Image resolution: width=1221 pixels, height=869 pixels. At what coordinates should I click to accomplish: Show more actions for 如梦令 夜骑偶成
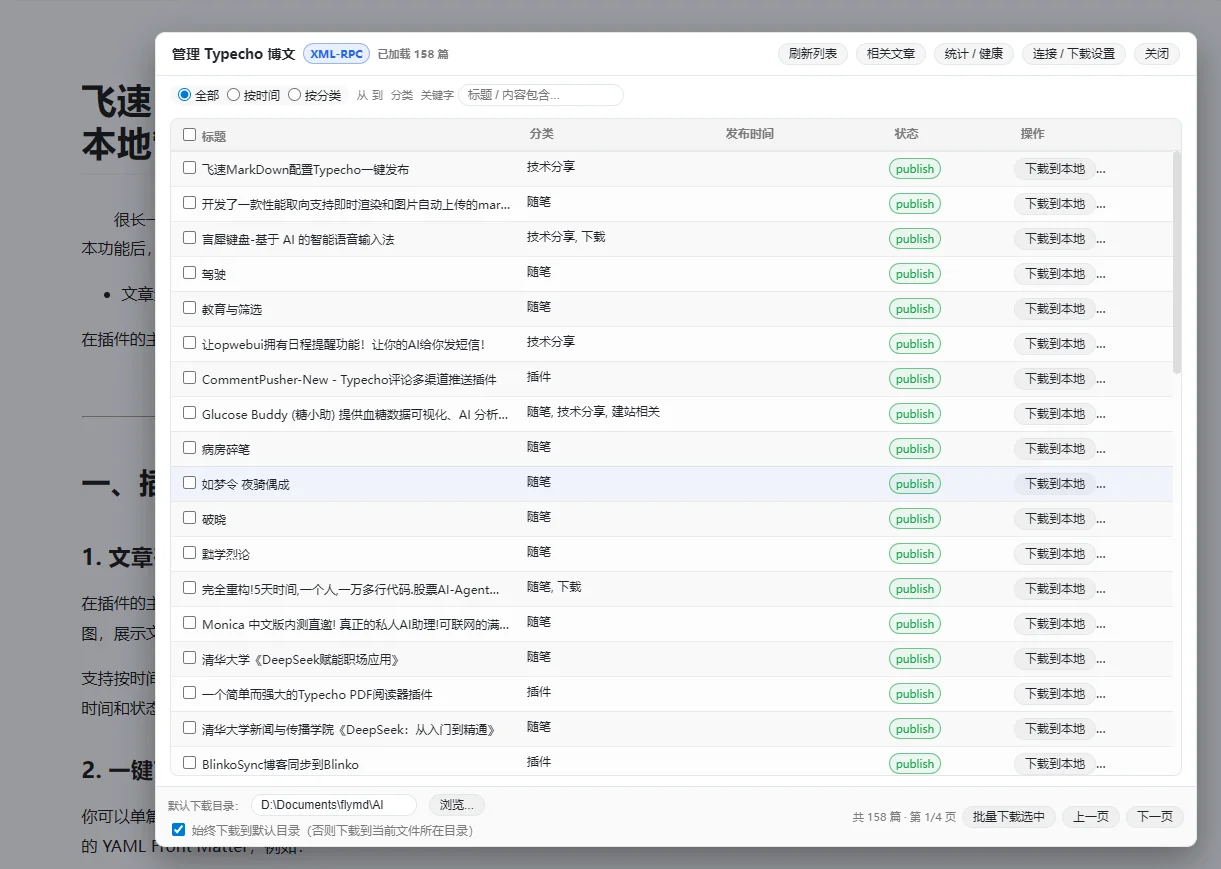tap(1101, 484)
